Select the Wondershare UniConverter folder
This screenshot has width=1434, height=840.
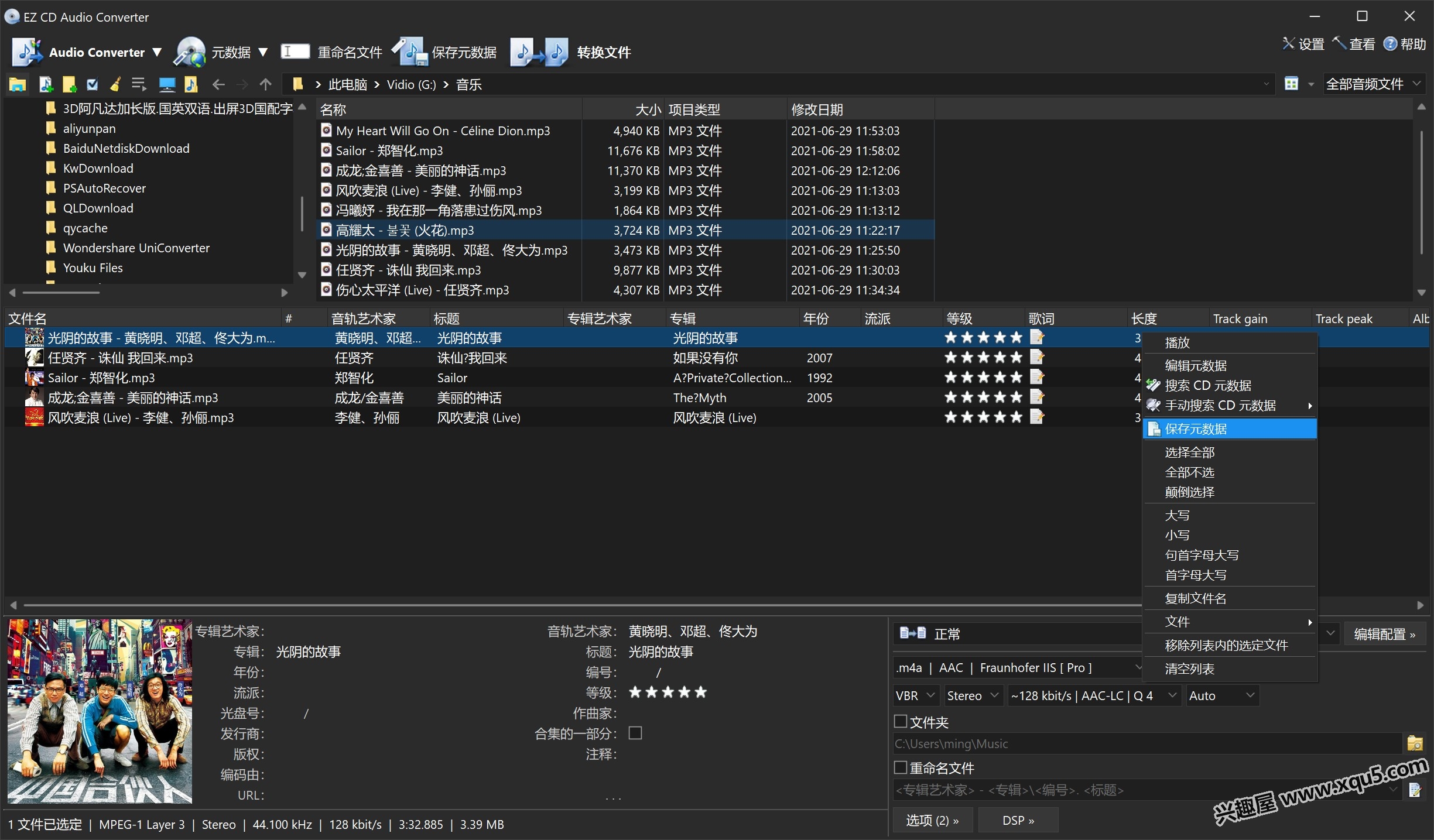point(136,248)
